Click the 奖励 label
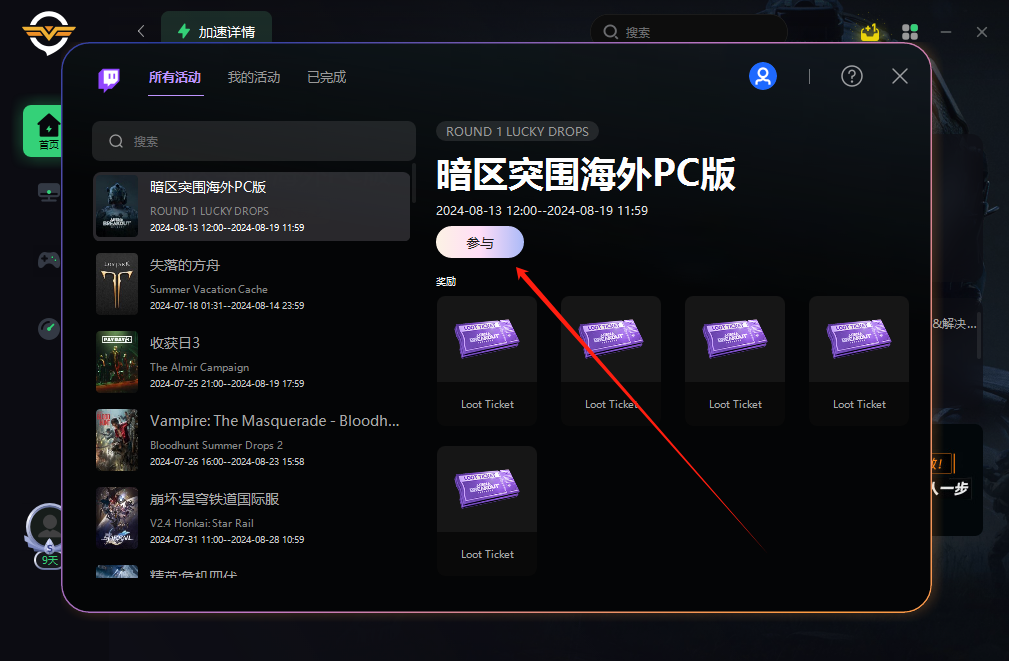Viewport: 1009px width, 661px height. tap(446, 281)
